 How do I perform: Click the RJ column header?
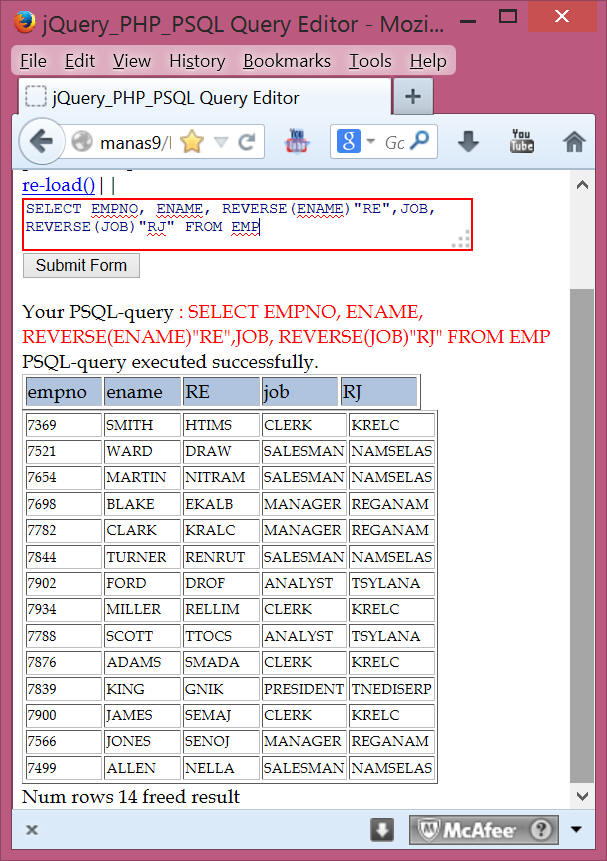coord(379,392)
